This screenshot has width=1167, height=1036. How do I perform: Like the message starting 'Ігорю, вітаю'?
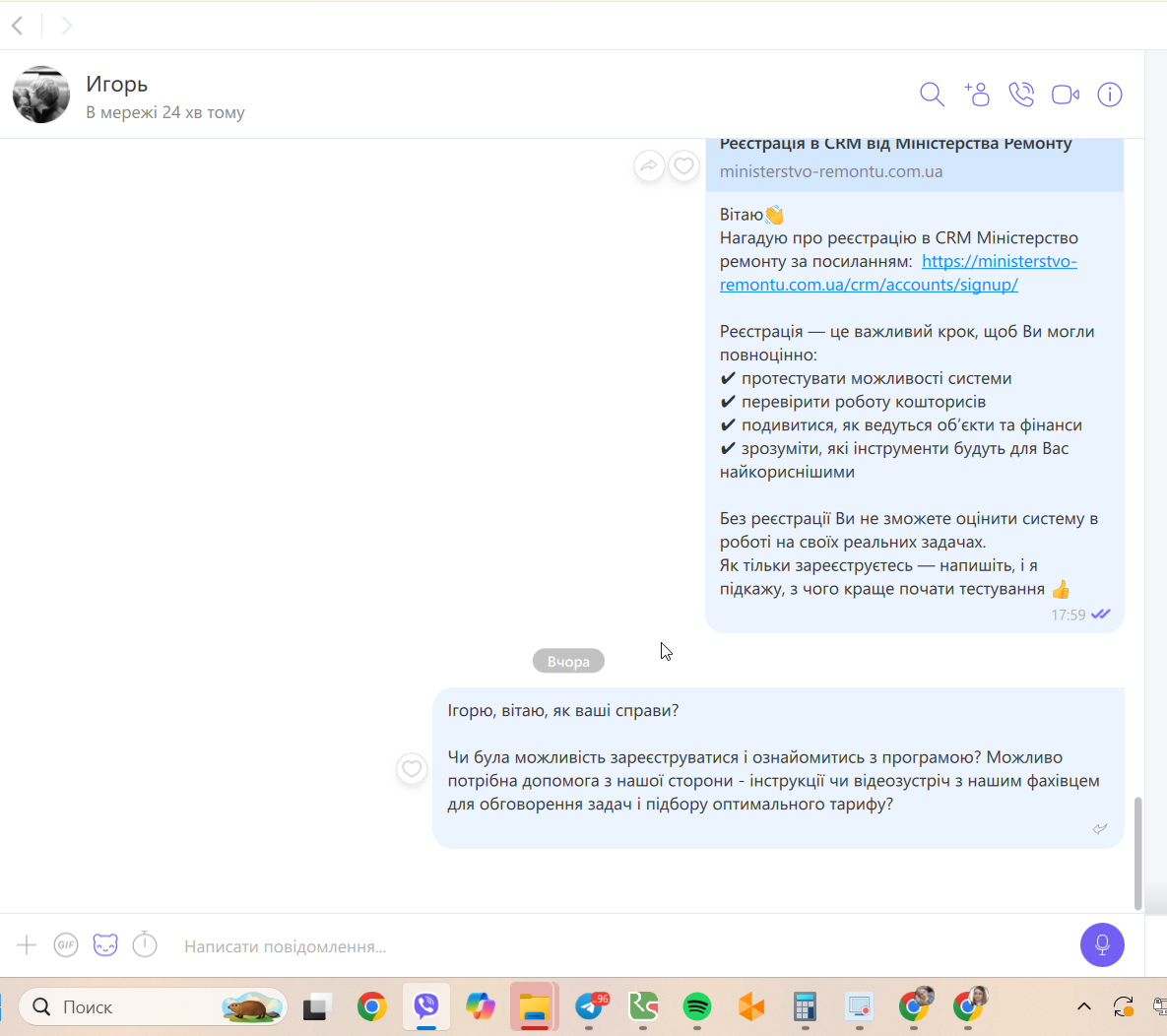coord(412,768)
